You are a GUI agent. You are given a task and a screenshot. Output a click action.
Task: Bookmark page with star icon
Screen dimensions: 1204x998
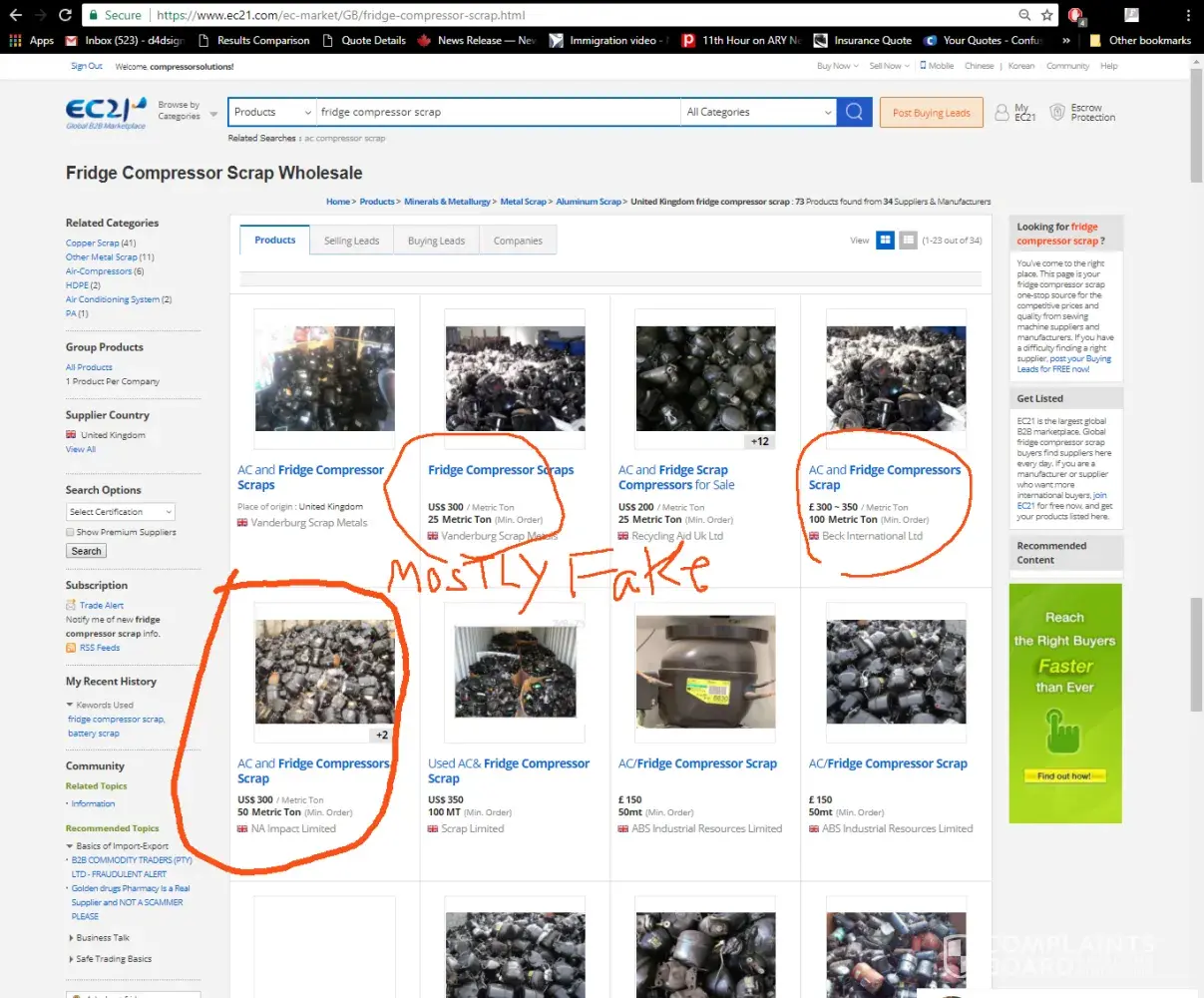click(x=1046, y=15)
